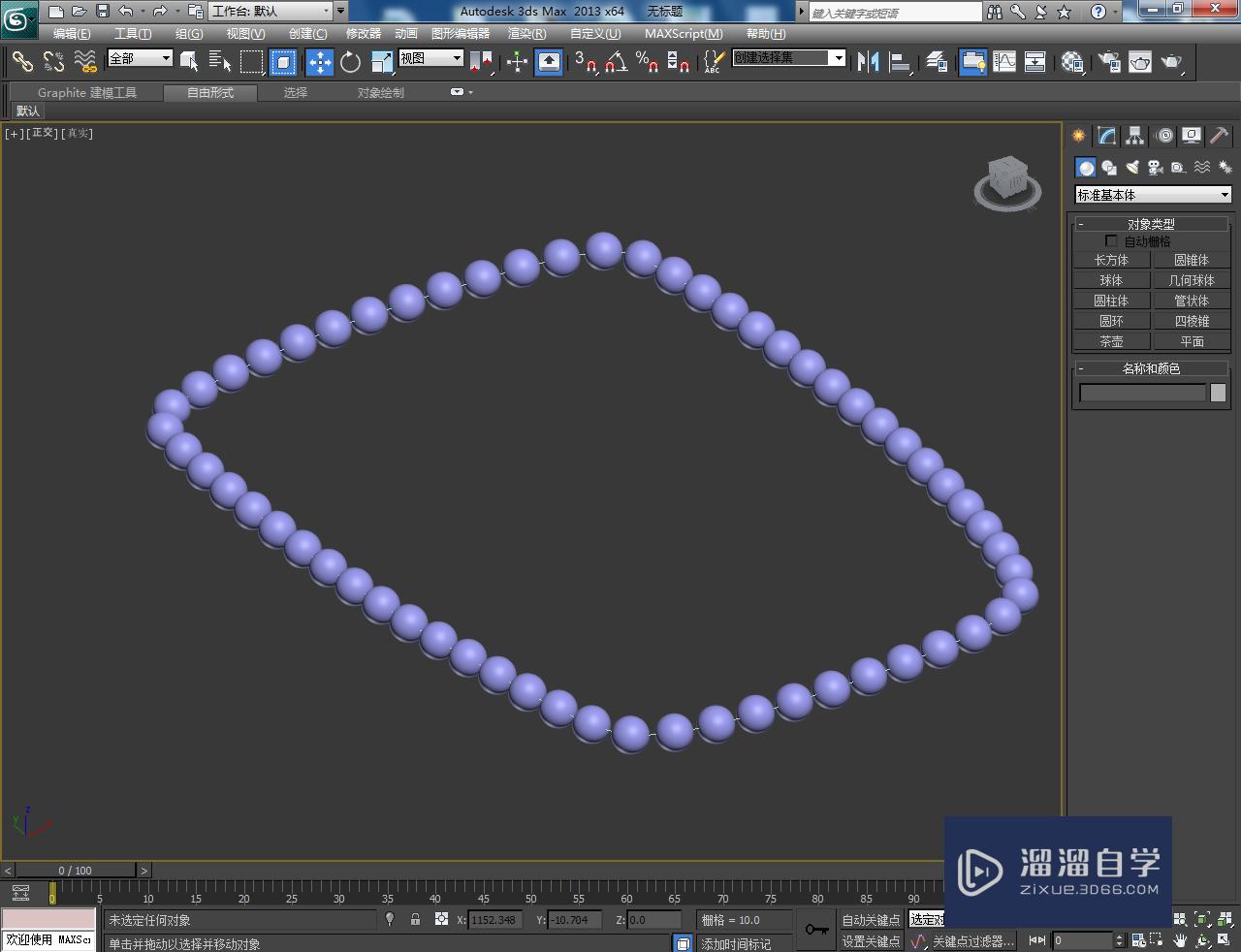Viewport: 1241px width, 952px height.
Task: Toggle the Graphite Modeling Ribbon button
Action: pos(972,62)
